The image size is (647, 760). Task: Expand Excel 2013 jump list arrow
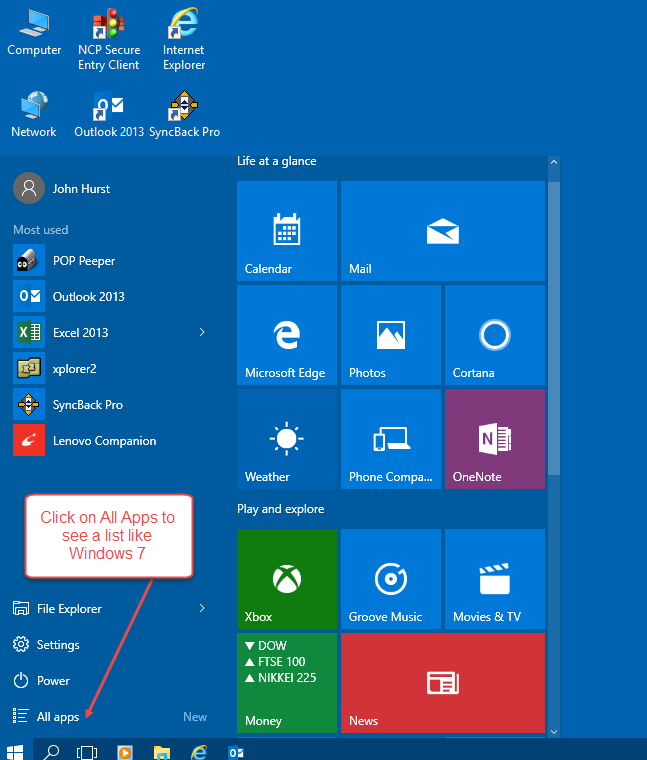(202, 332)
